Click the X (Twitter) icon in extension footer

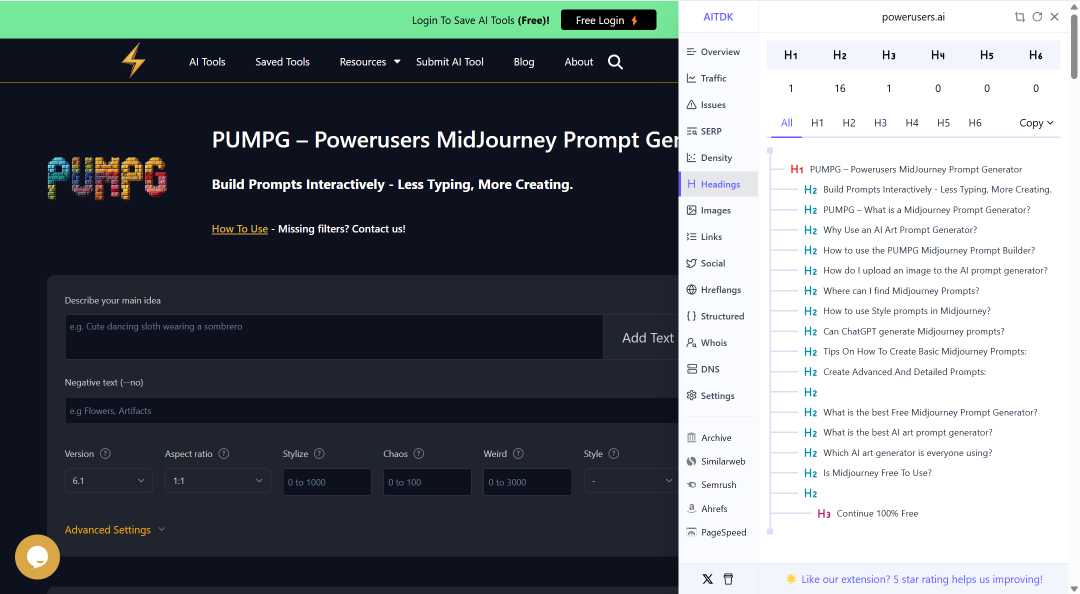coord(707,579)
